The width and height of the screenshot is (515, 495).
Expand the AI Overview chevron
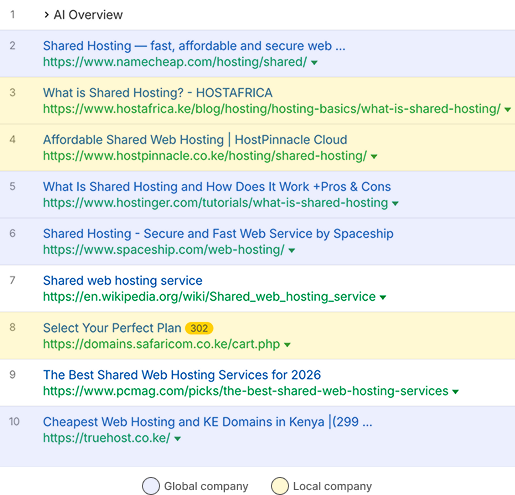tap(47, 15)
